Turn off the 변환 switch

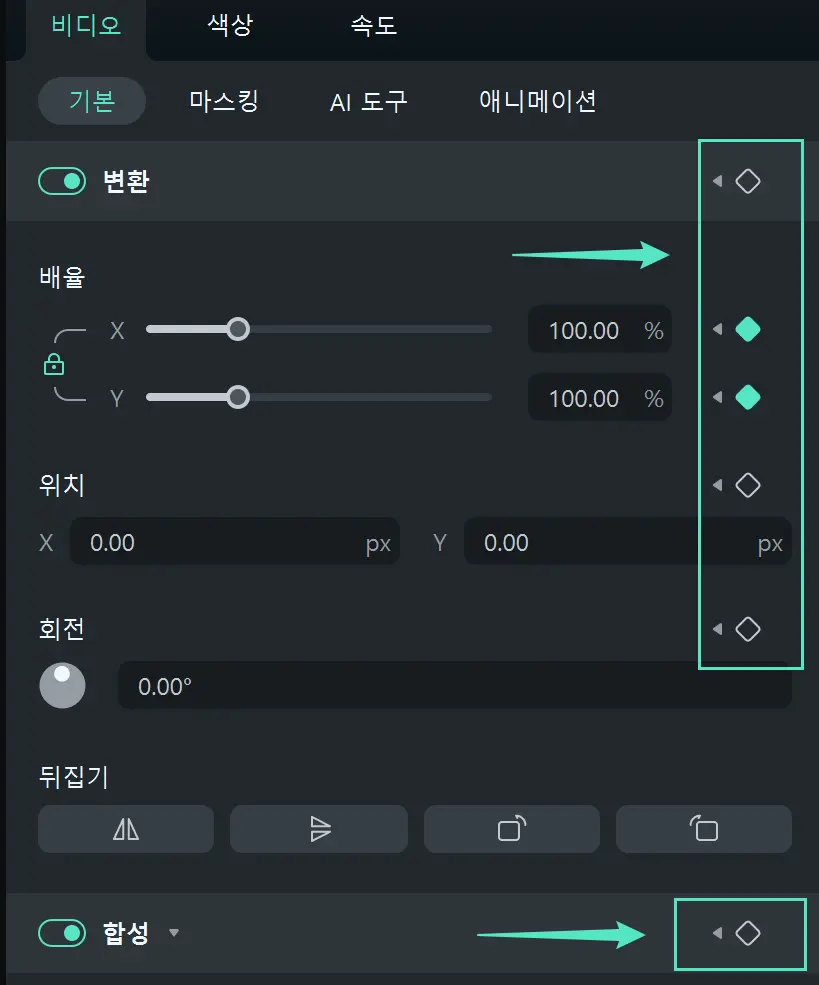pyautogui.click(x=62, y=181)
